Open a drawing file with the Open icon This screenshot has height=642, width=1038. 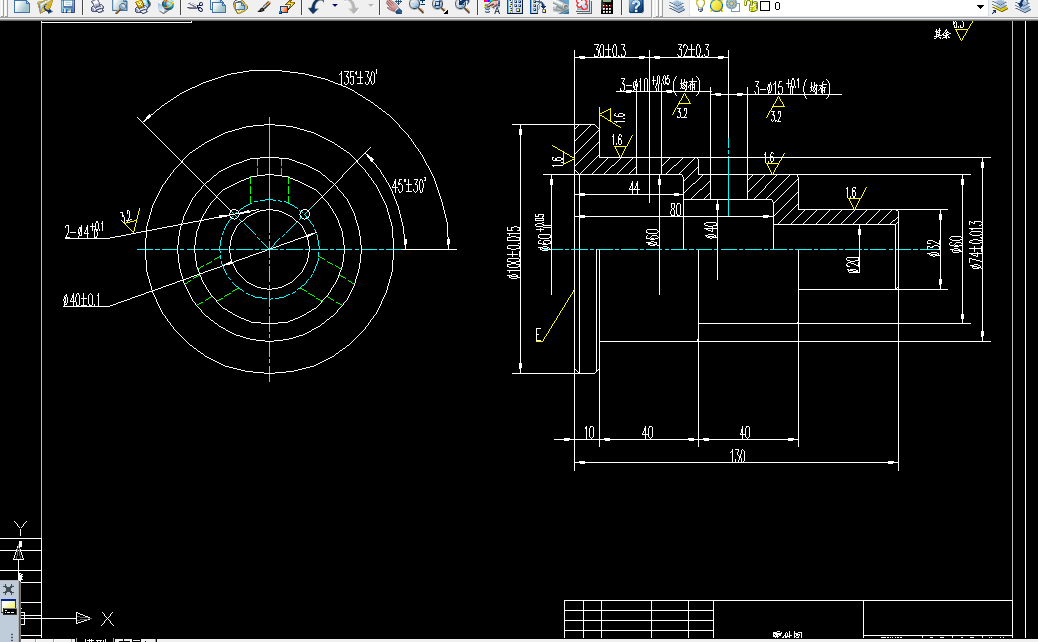[x=45, y=7]
